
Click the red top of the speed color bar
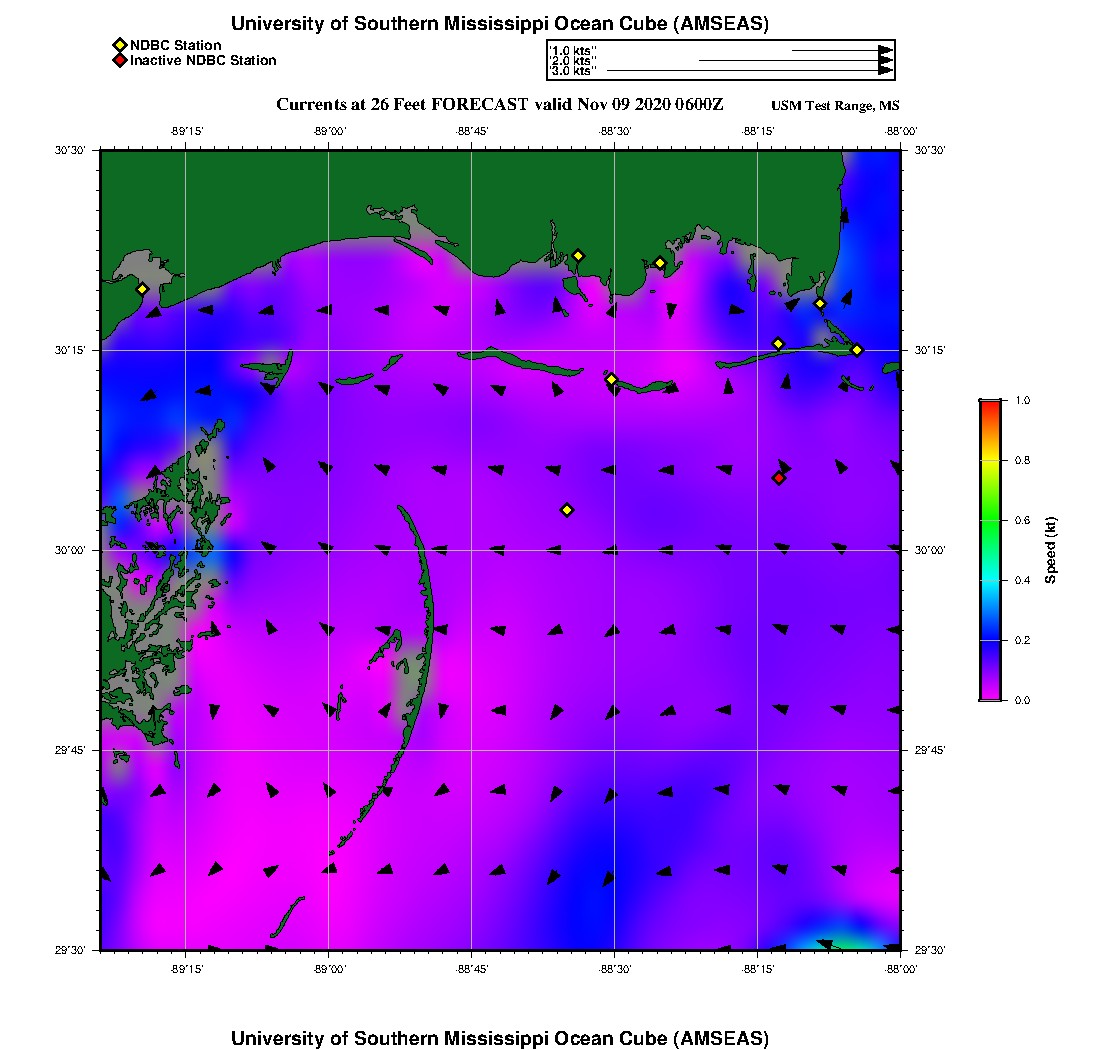(990, 403)
